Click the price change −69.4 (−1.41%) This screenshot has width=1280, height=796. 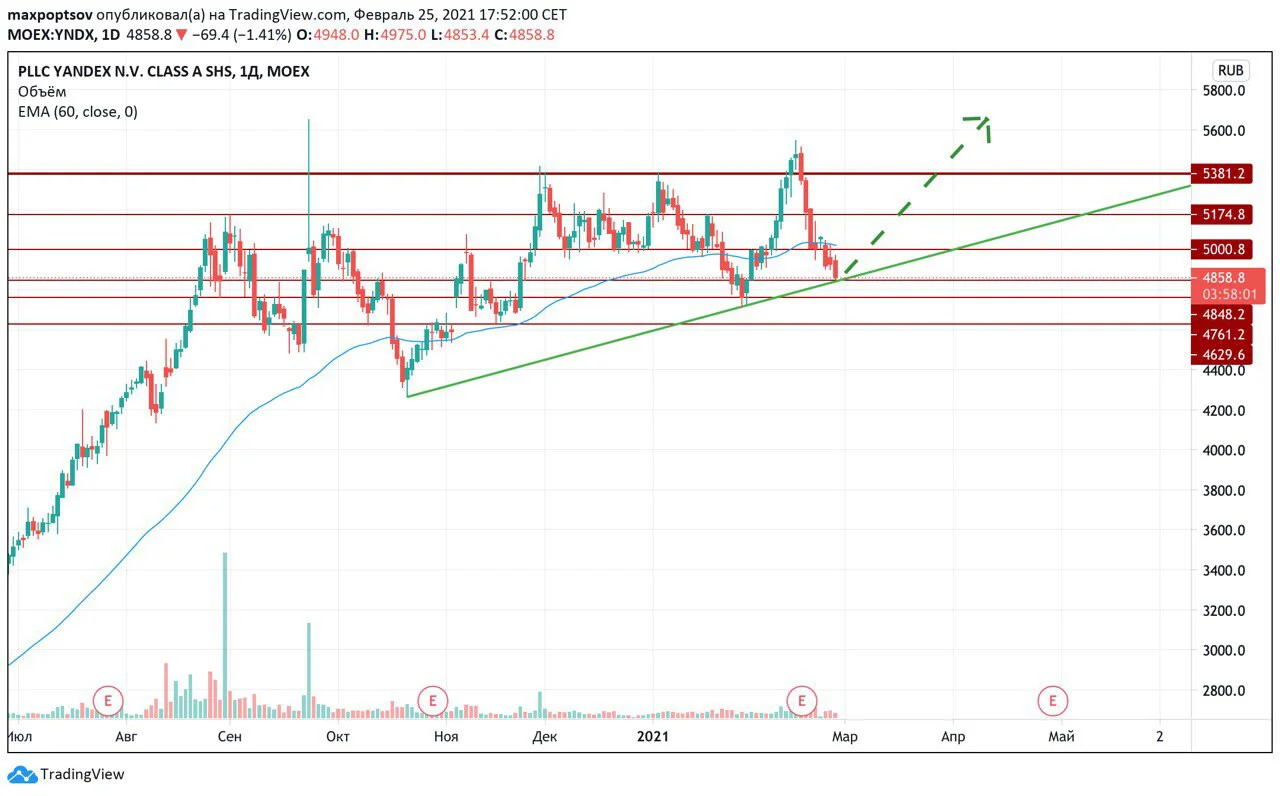pyautogui.click(x=243, y=35)
